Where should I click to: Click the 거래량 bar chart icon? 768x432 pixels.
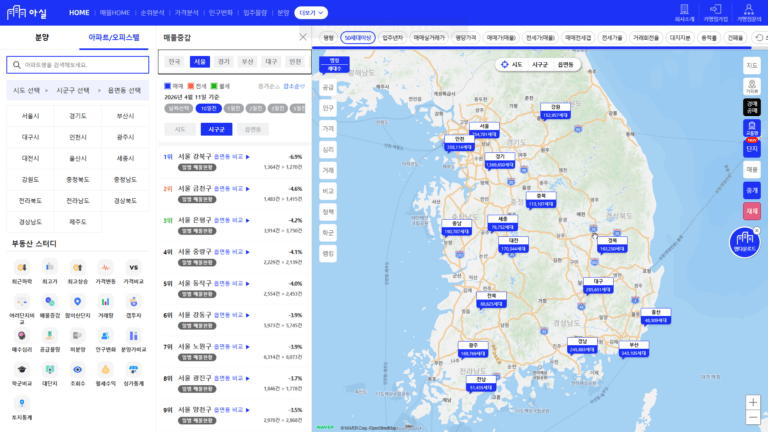(x=105, y=304)
